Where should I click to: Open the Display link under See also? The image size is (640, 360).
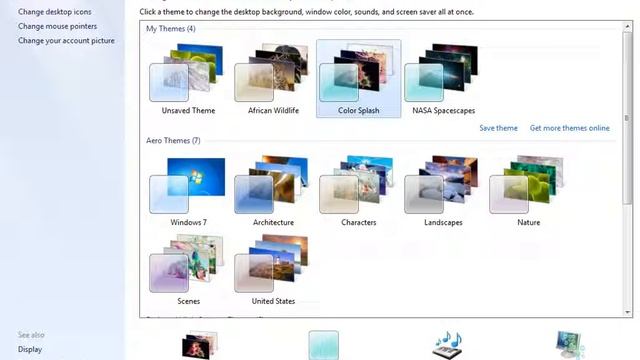pyautogui.click(x=30, y=349)
